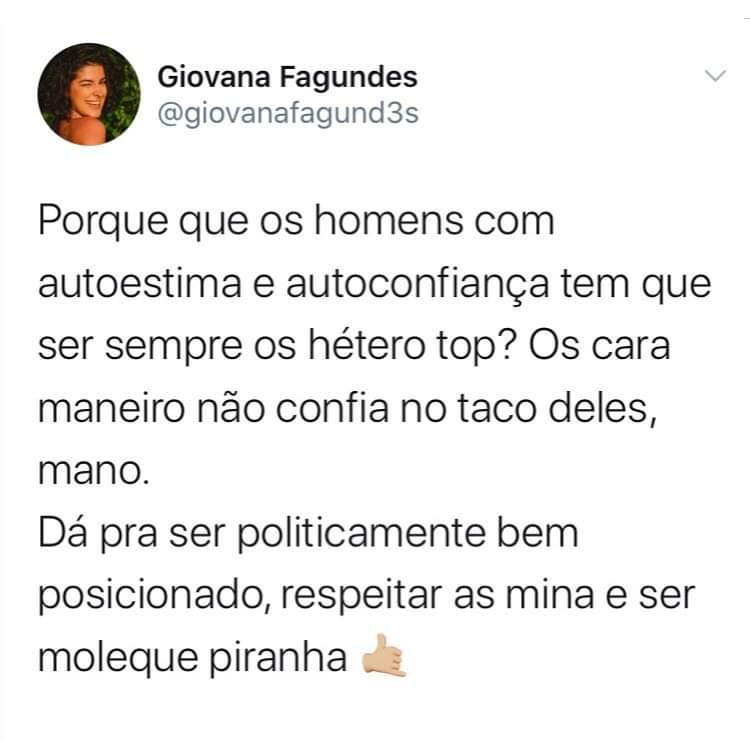
Task: Click the word 'homens' in the first line
Action: coord(389,221)
